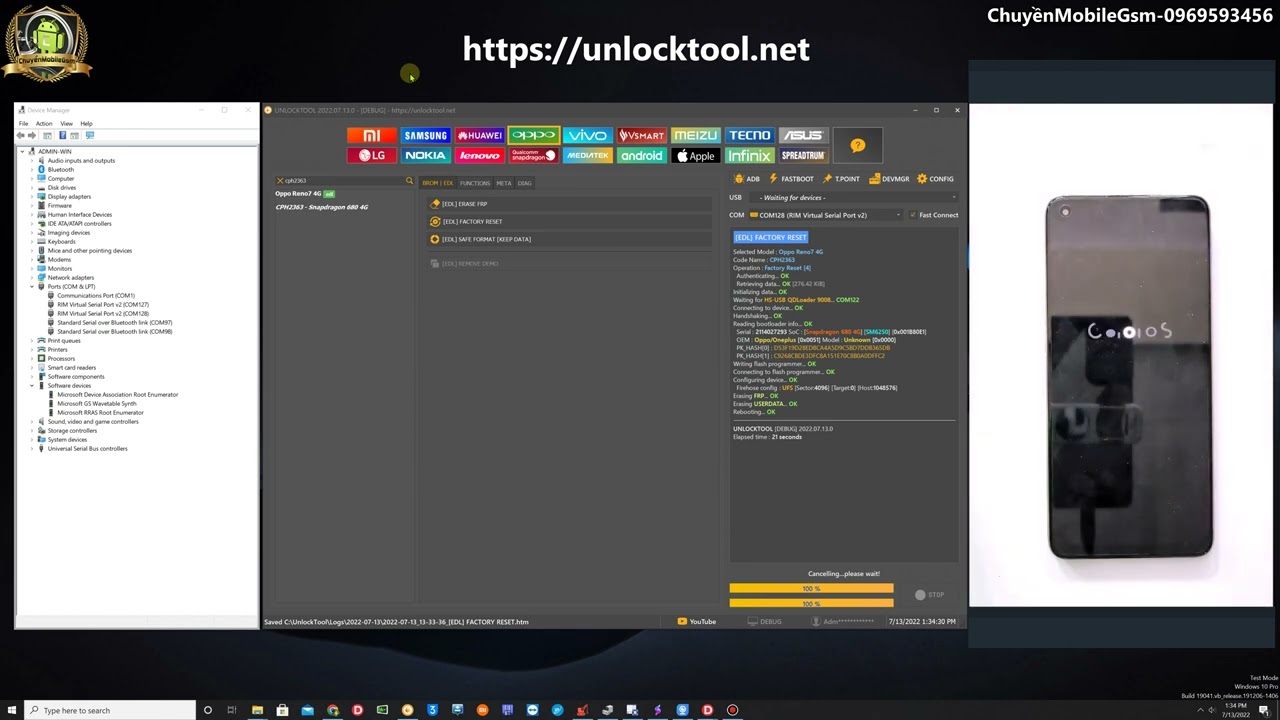Open the CONFIG settings button

click(936, 179)
